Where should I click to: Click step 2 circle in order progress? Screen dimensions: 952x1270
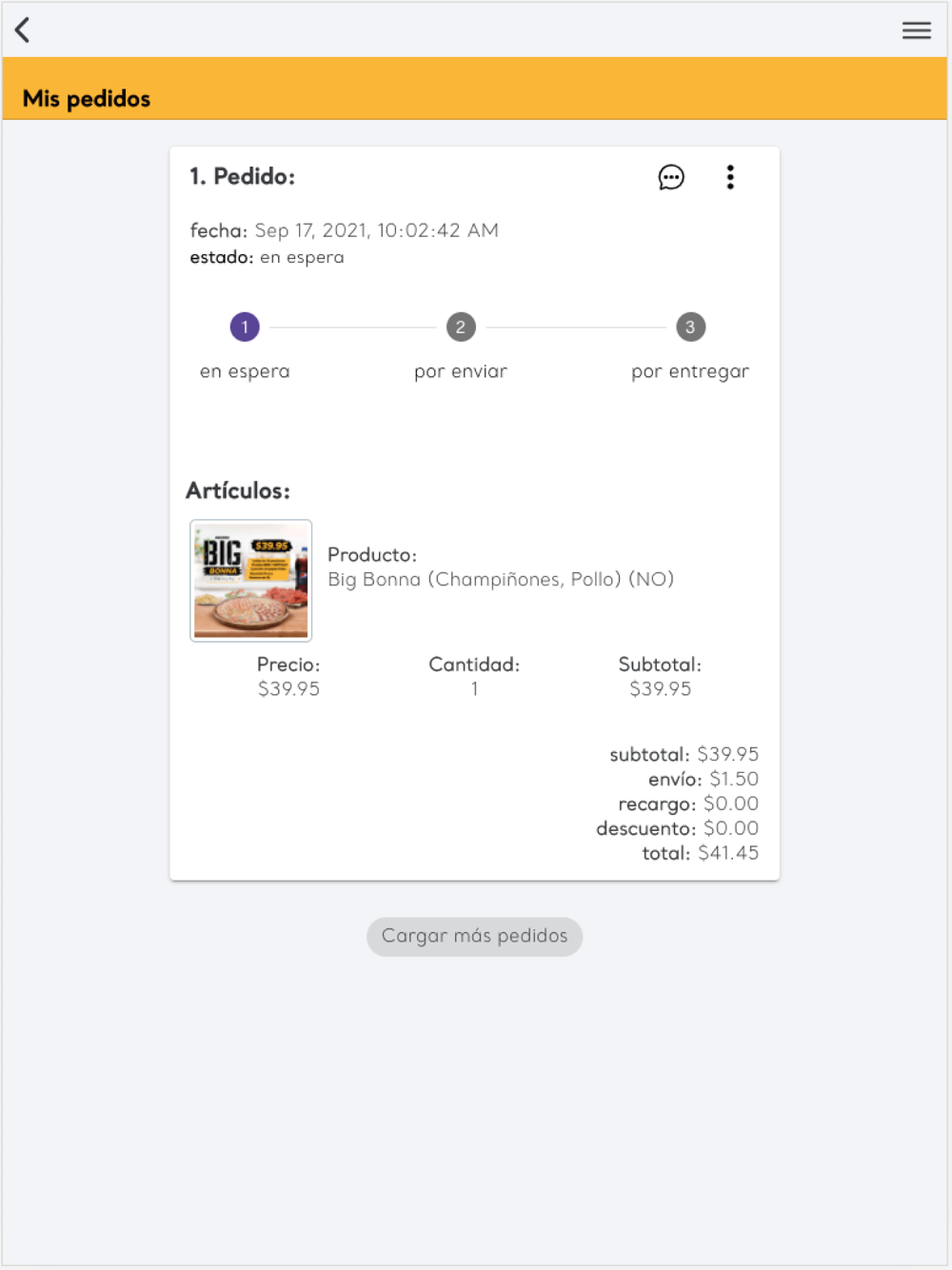coord(461,327)
